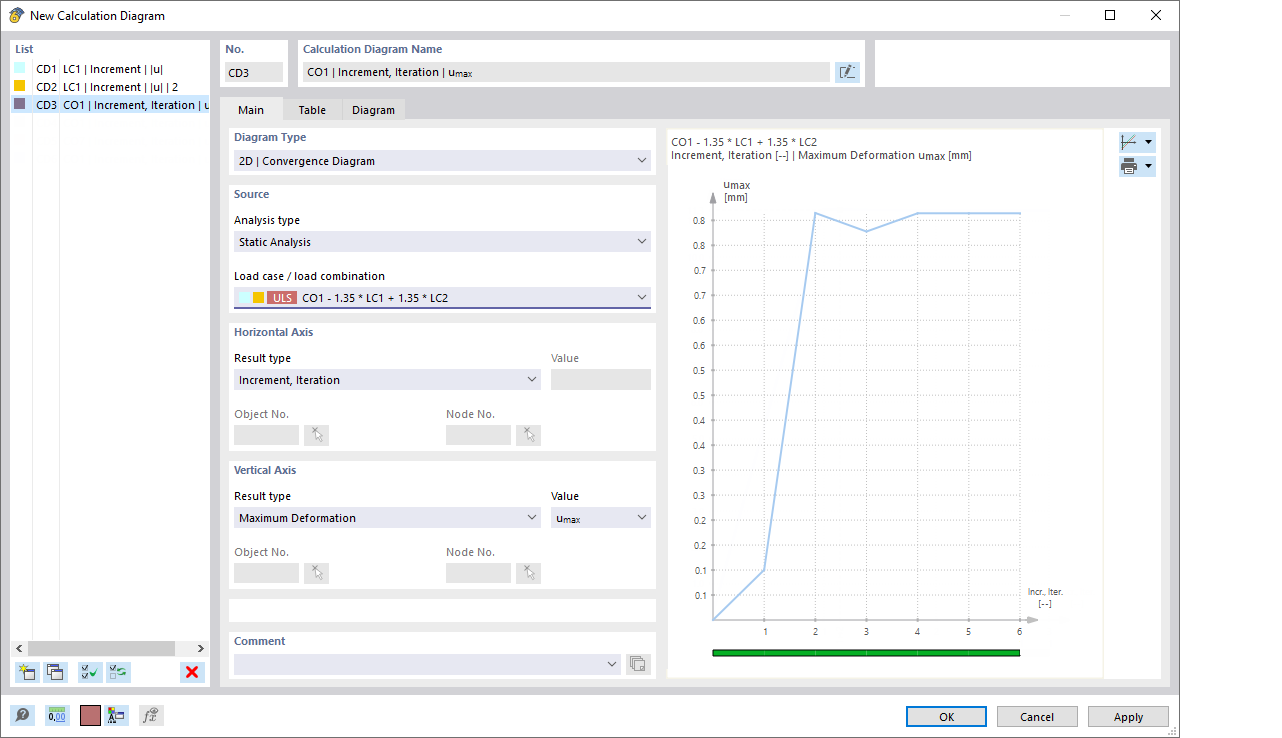The width and height of the screenshot is (1282, 738).
Task: Delete calculation diagram CD3
Action: (191, 672)
